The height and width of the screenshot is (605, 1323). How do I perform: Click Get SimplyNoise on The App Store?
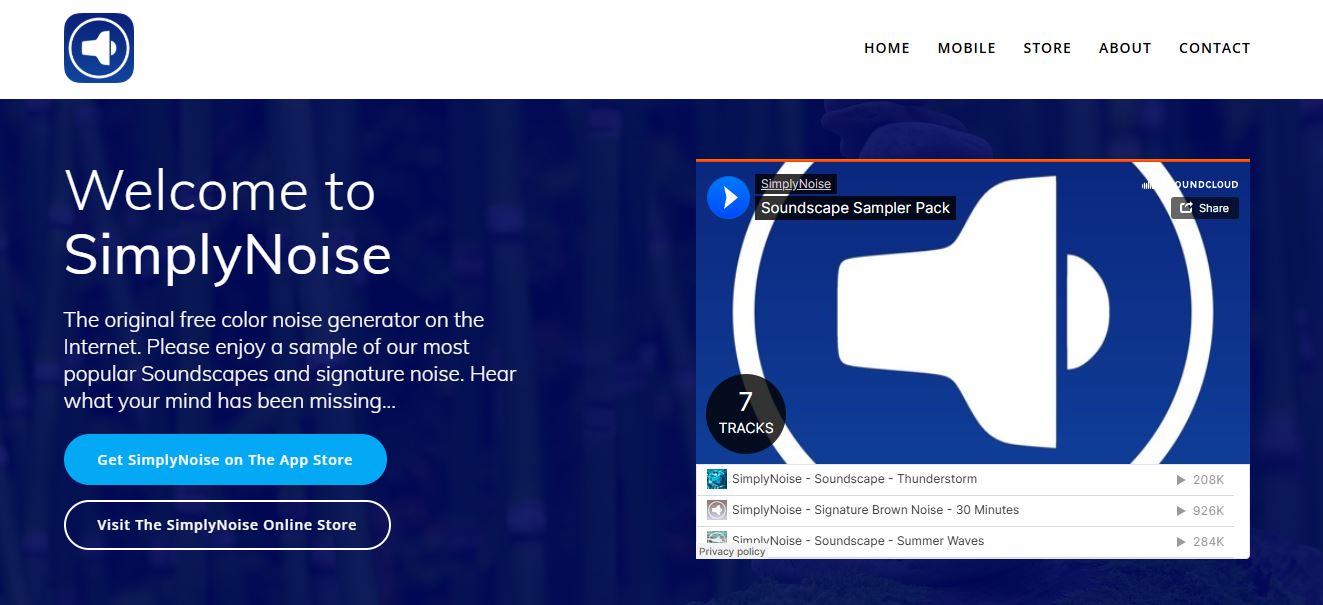pos(225,460)
